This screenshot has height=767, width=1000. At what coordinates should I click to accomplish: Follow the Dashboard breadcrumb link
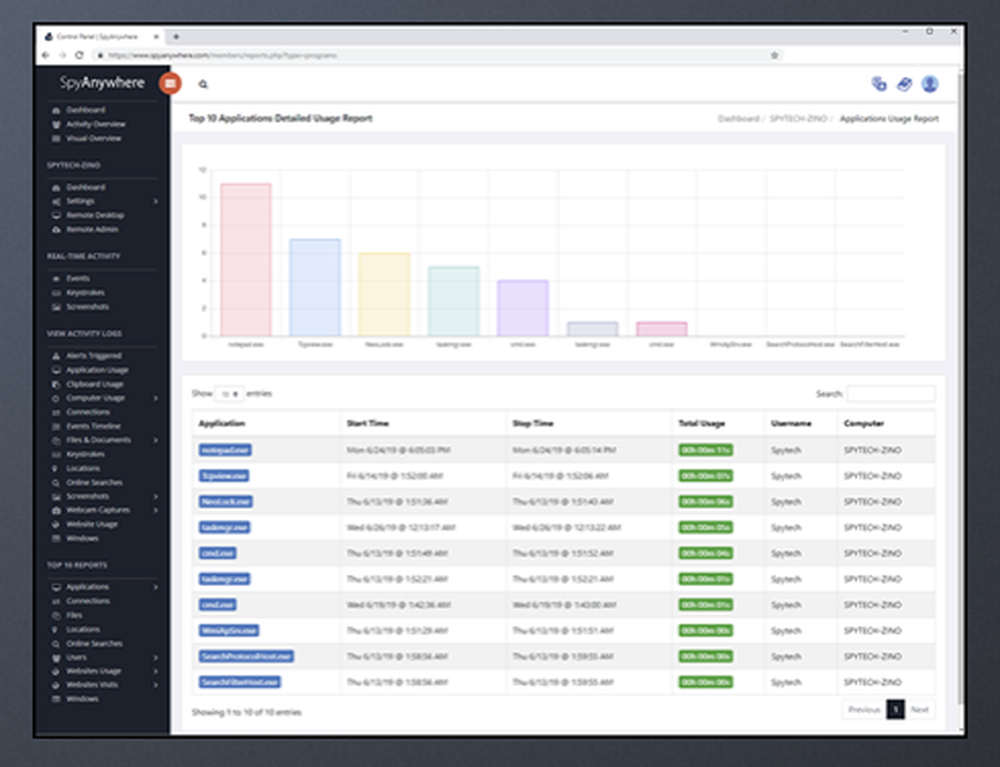[x=739, y=119]
